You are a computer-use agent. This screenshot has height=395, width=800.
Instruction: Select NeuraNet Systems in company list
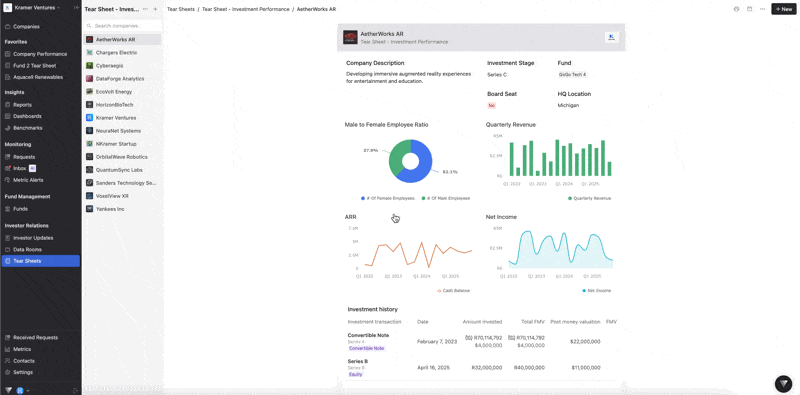[122, 131]
